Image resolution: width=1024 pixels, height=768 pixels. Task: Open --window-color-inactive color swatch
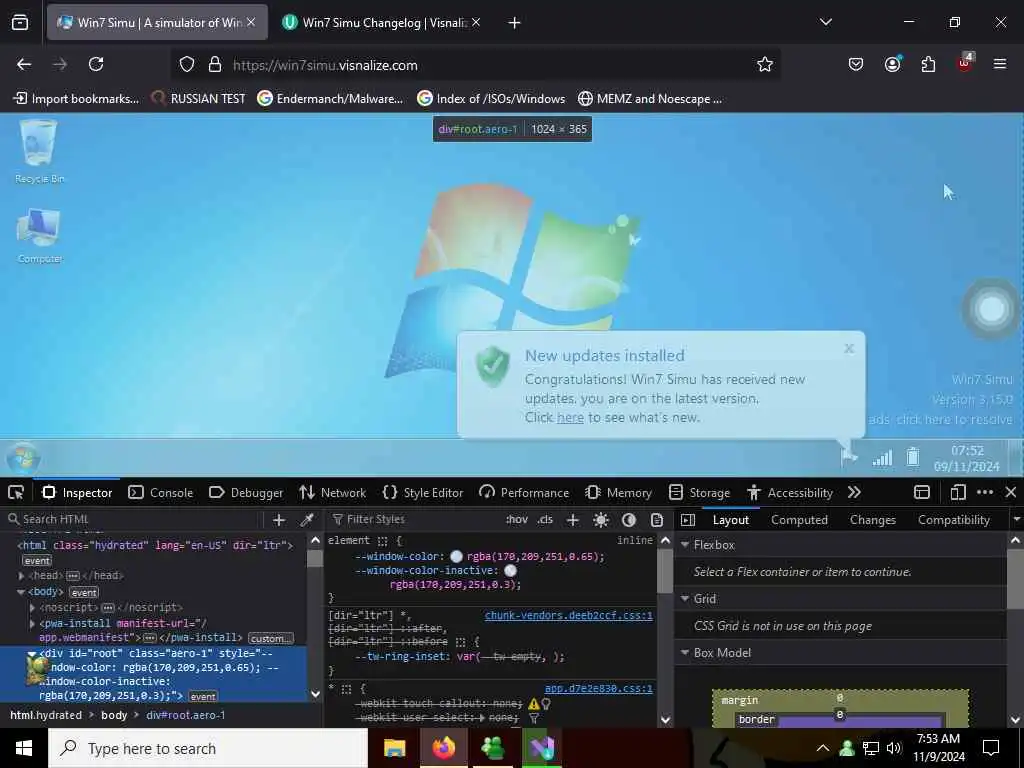point(511,571)
